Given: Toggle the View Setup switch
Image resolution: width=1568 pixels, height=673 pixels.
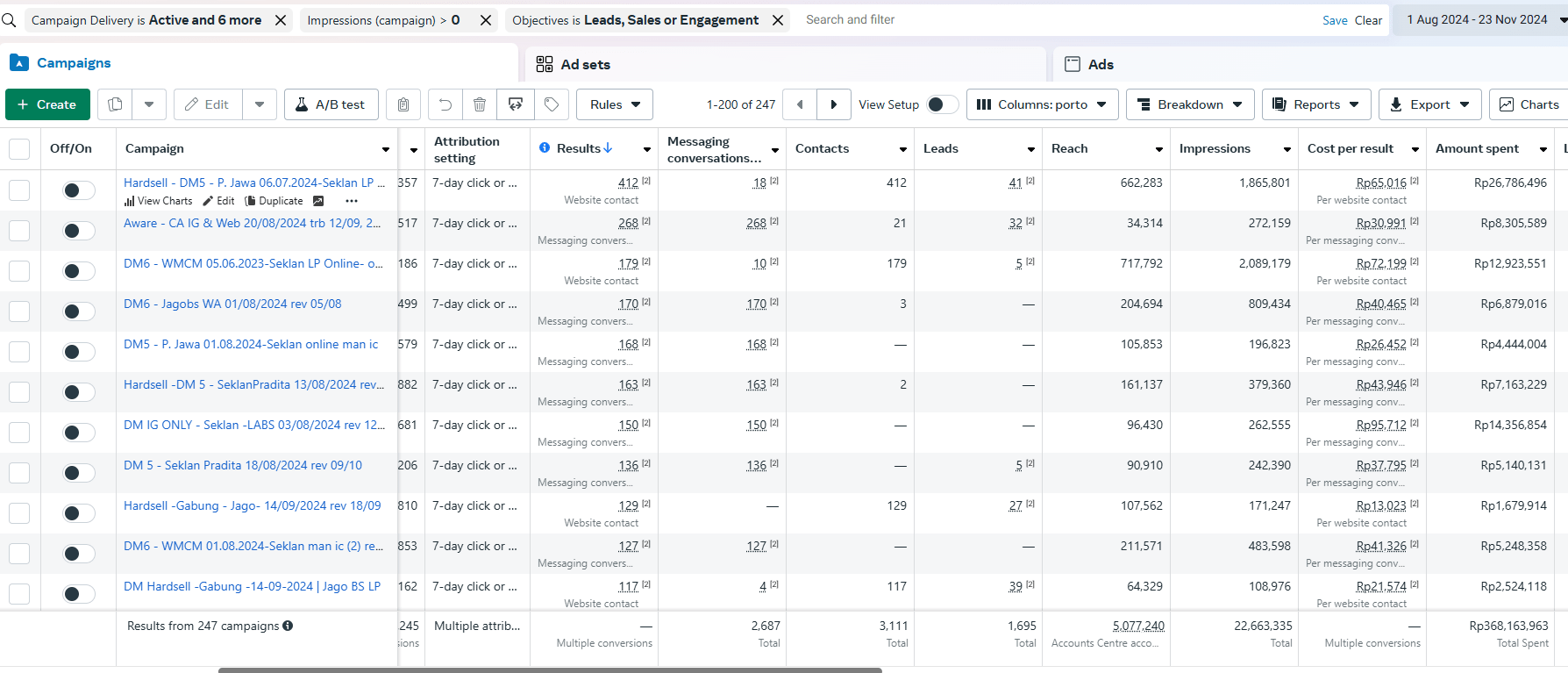Looking at the screenshot, I should 942,104.
